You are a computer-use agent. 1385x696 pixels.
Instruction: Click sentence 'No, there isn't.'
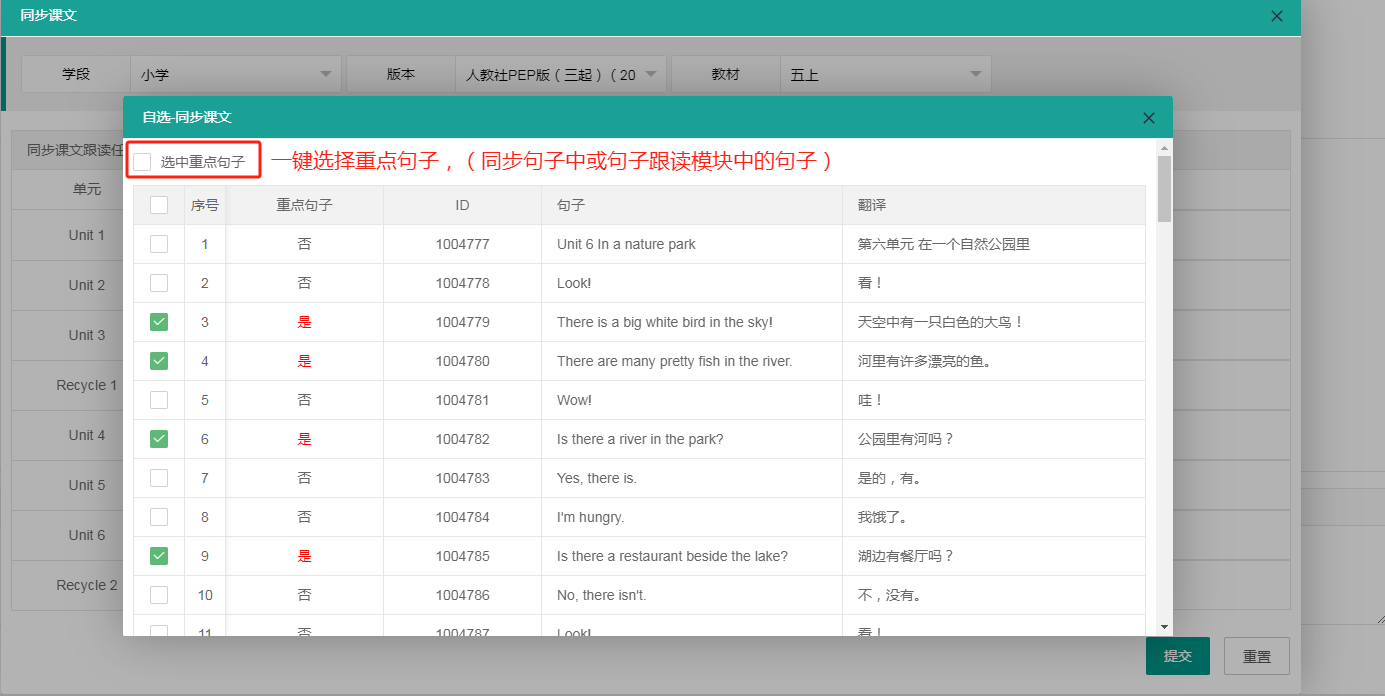point(602,595)
